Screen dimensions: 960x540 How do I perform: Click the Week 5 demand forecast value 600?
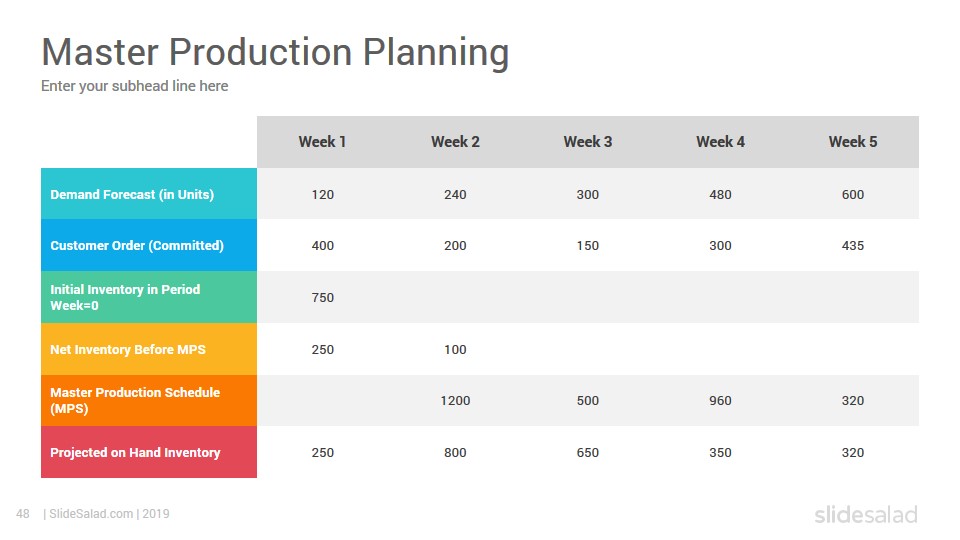[x=853, y=195]
